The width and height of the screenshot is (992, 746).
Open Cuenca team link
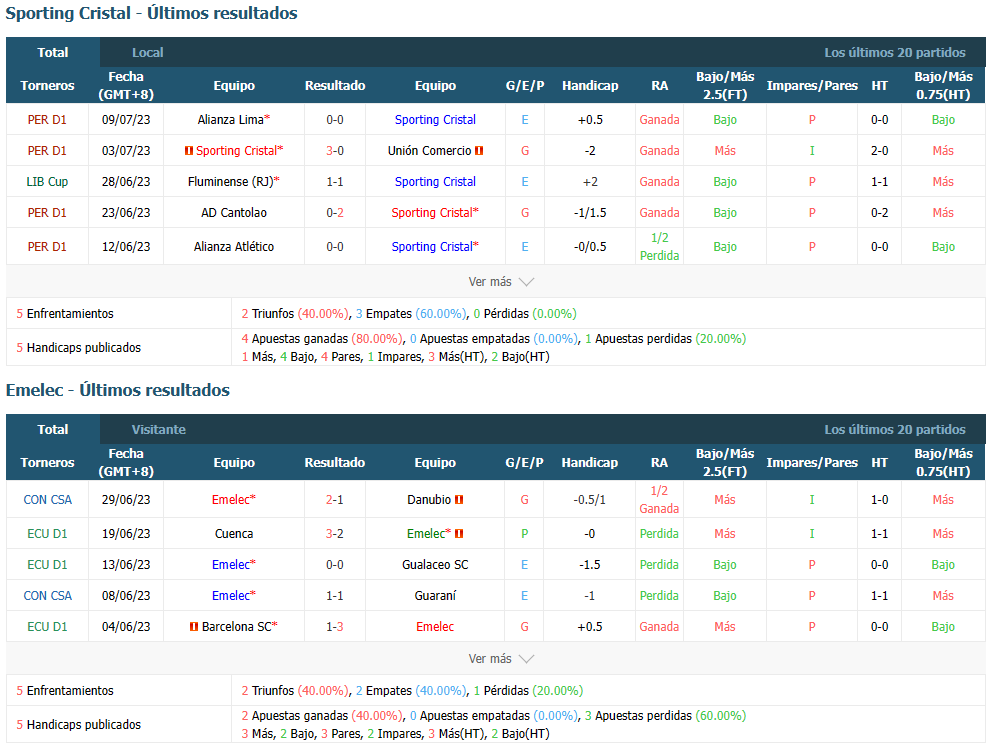coord(234,533)
